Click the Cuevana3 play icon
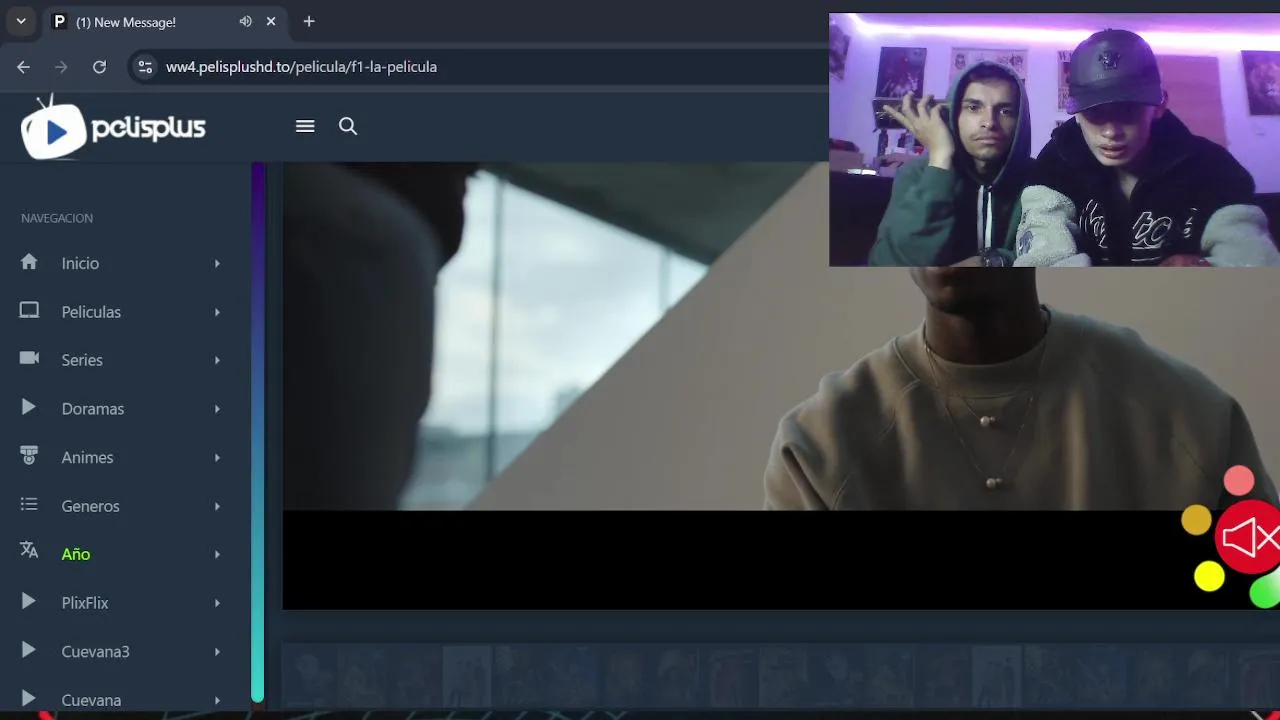 29,650
